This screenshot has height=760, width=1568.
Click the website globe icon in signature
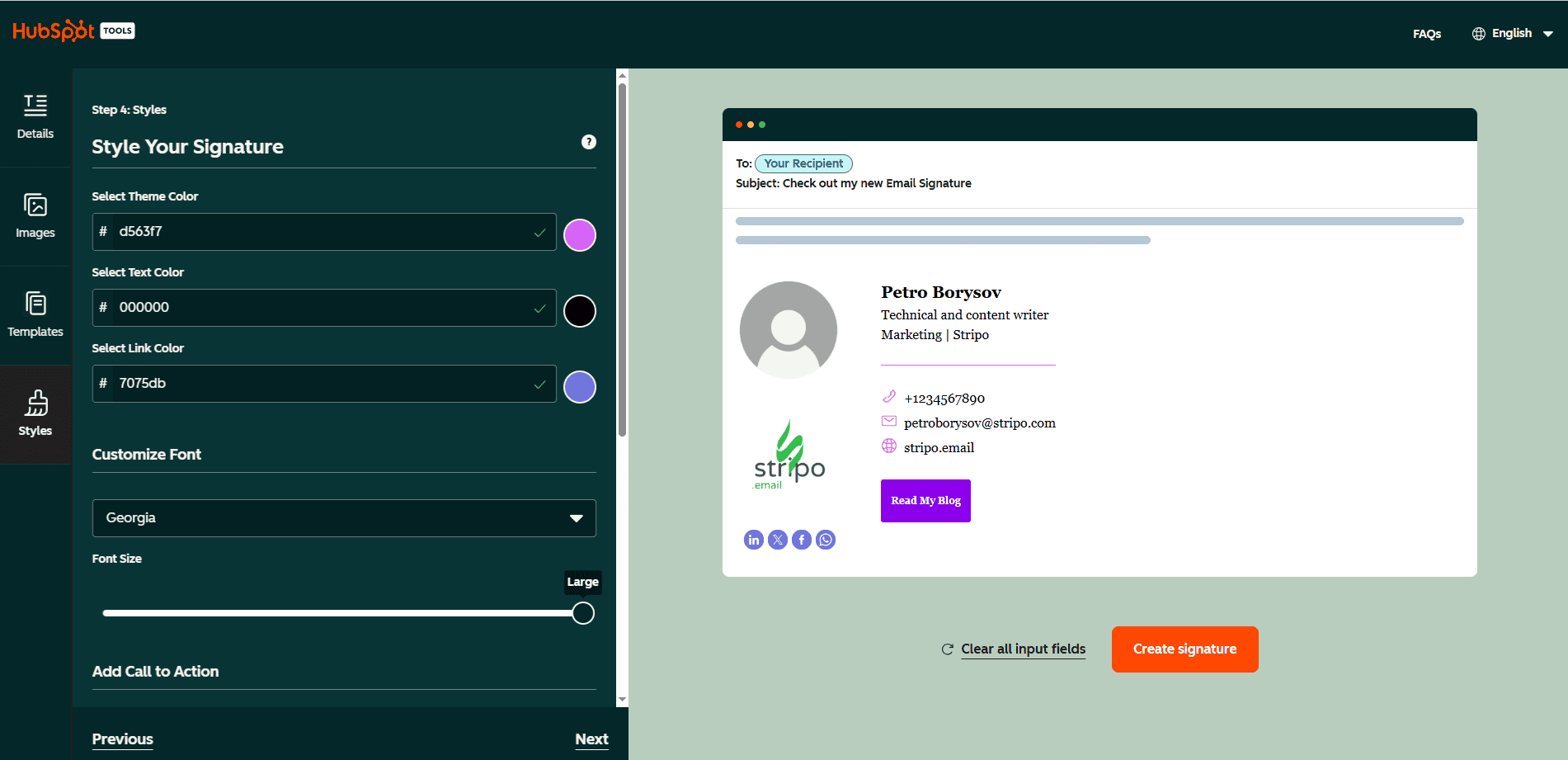889,446
